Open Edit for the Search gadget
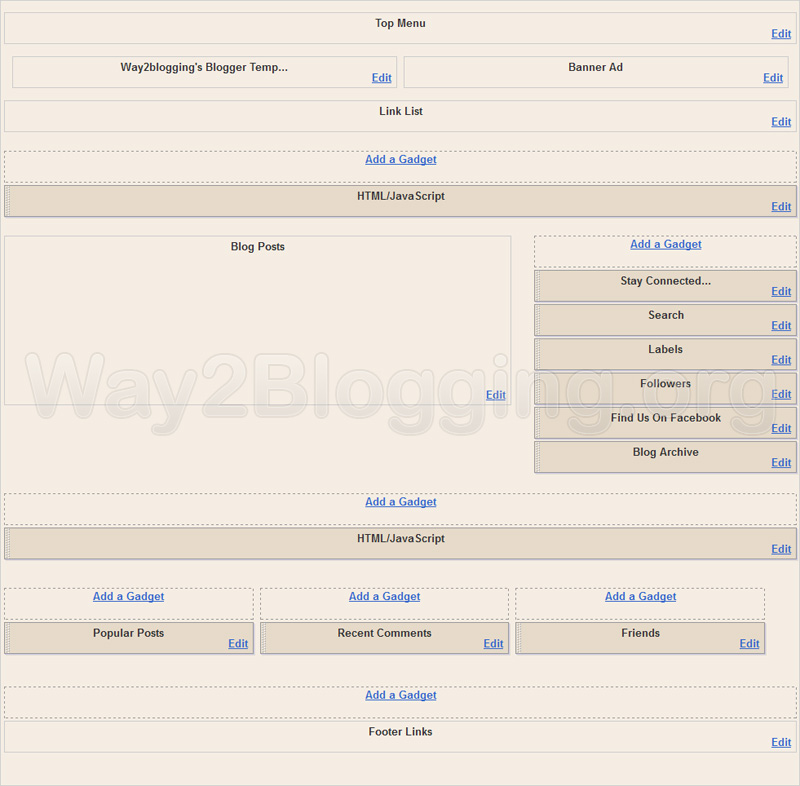 coord(781,325)
